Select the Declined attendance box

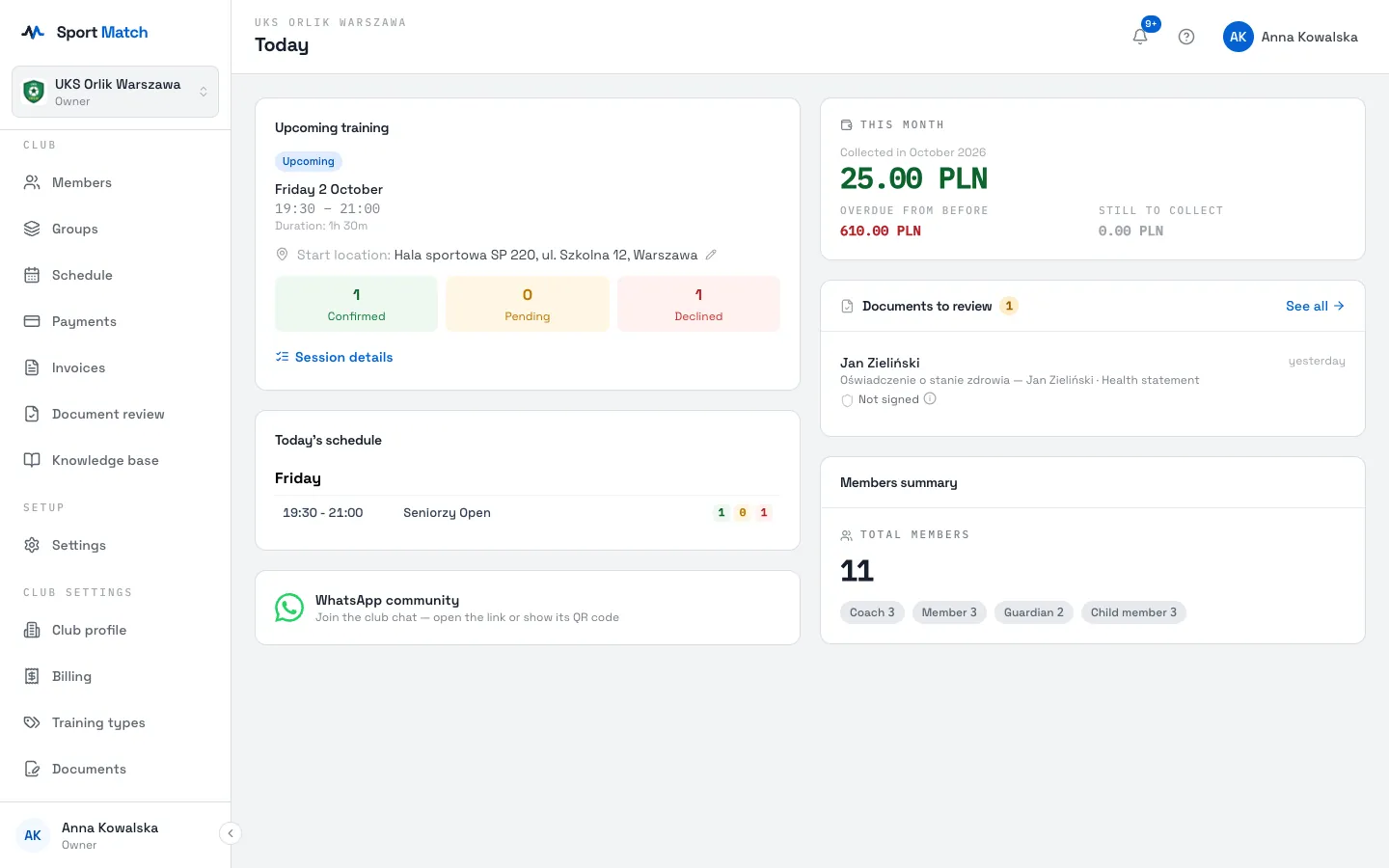(698, 304)
